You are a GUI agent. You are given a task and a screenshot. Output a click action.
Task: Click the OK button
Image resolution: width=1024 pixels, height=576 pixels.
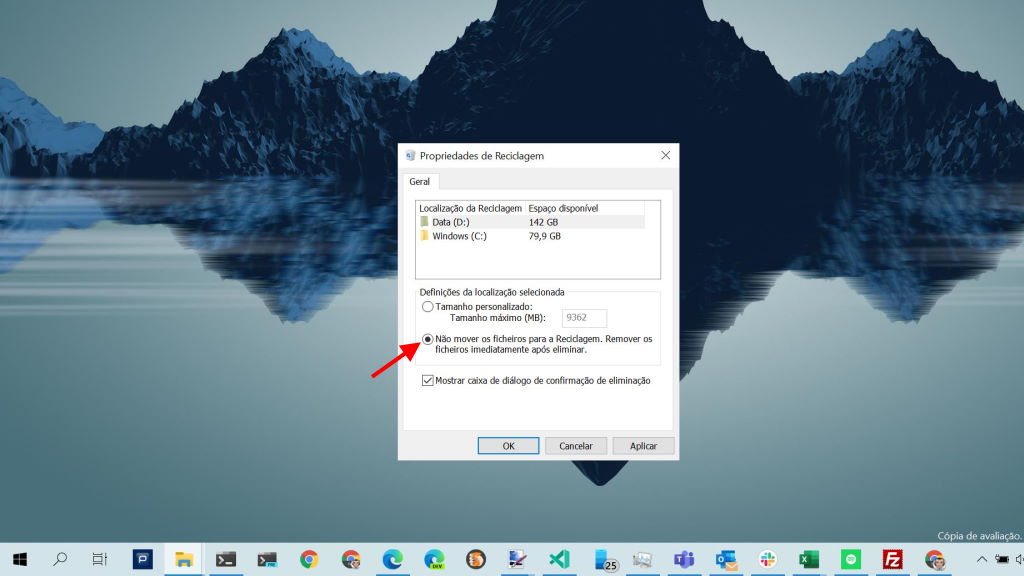click(x=508, y=446)
